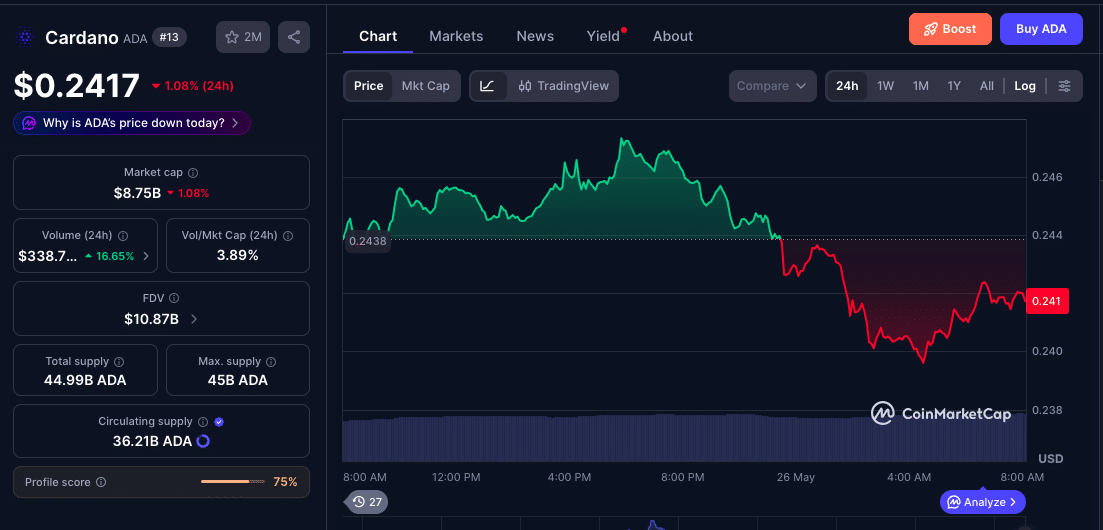
Task: Click the USD currency label on chart
Action: (1051, 459)
